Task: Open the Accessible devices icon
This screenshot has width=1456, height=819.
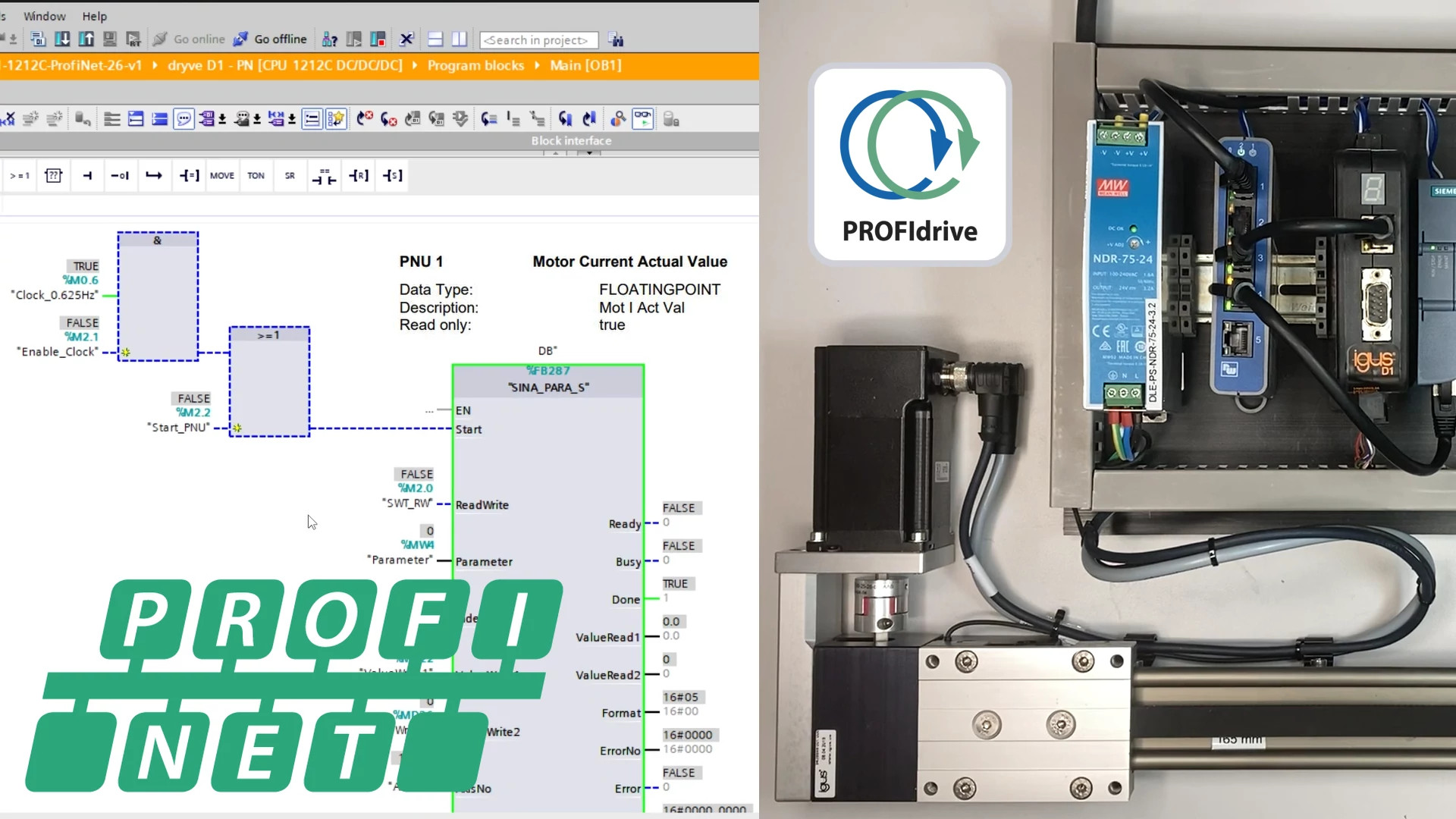Action: pyautogui.click(x=330, y=39)
